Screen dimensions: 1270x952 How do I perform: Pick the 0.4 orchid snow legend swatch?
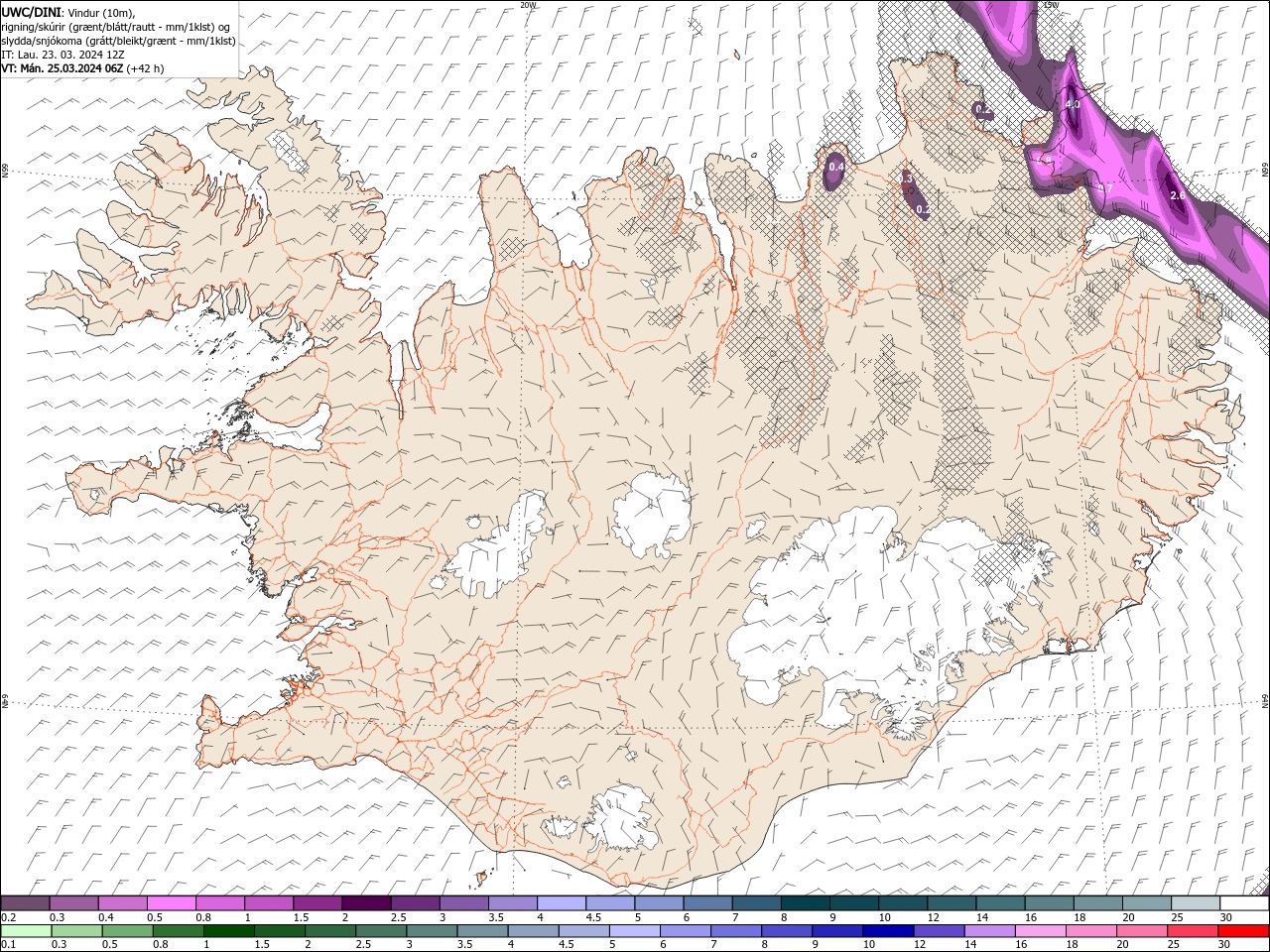tap(122, 903)
